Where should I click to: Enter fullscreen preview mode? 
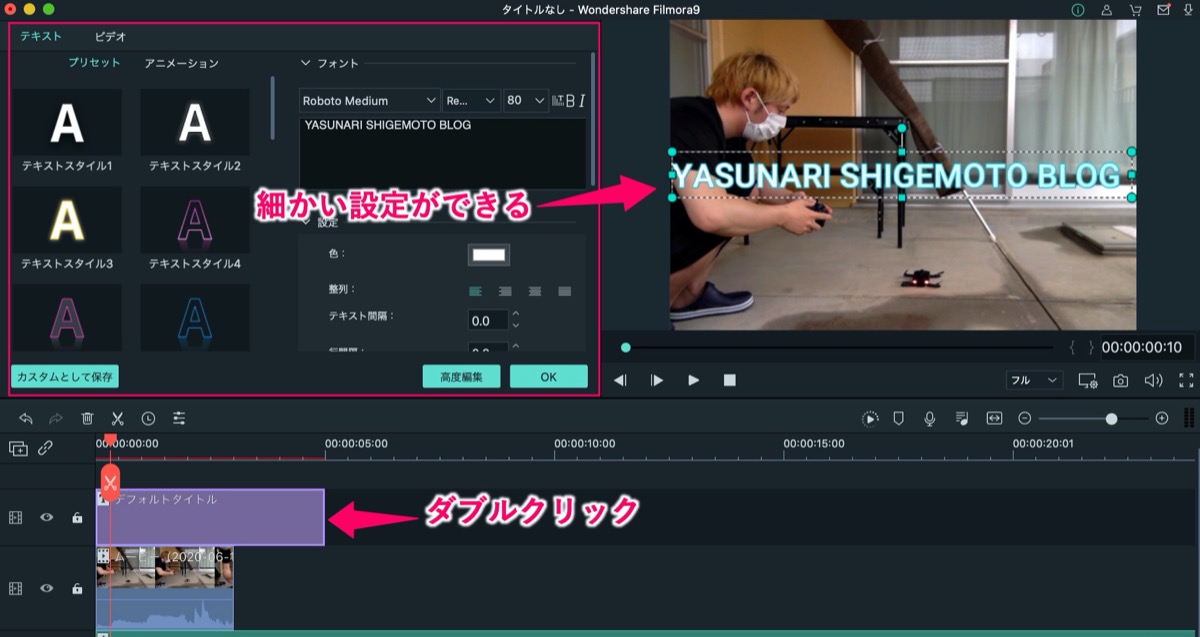coord(1186,380)
